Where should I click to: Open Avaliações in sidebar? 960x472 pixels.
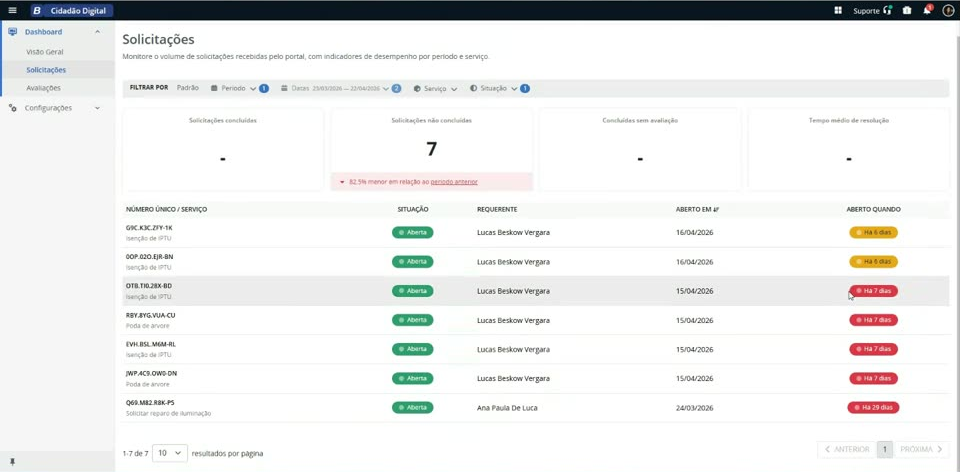pos(43,88)
